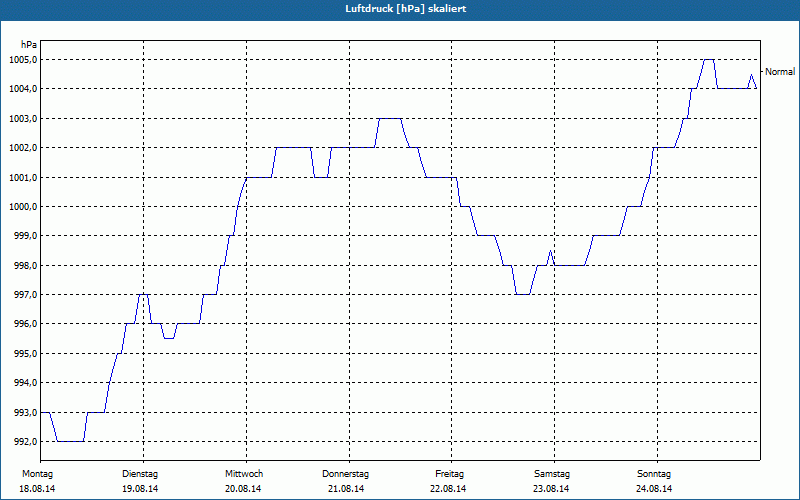Image resolution: width=800 pixels, height=500 pixels.
Task: Click the date 21.08.14
Action: 346,489
